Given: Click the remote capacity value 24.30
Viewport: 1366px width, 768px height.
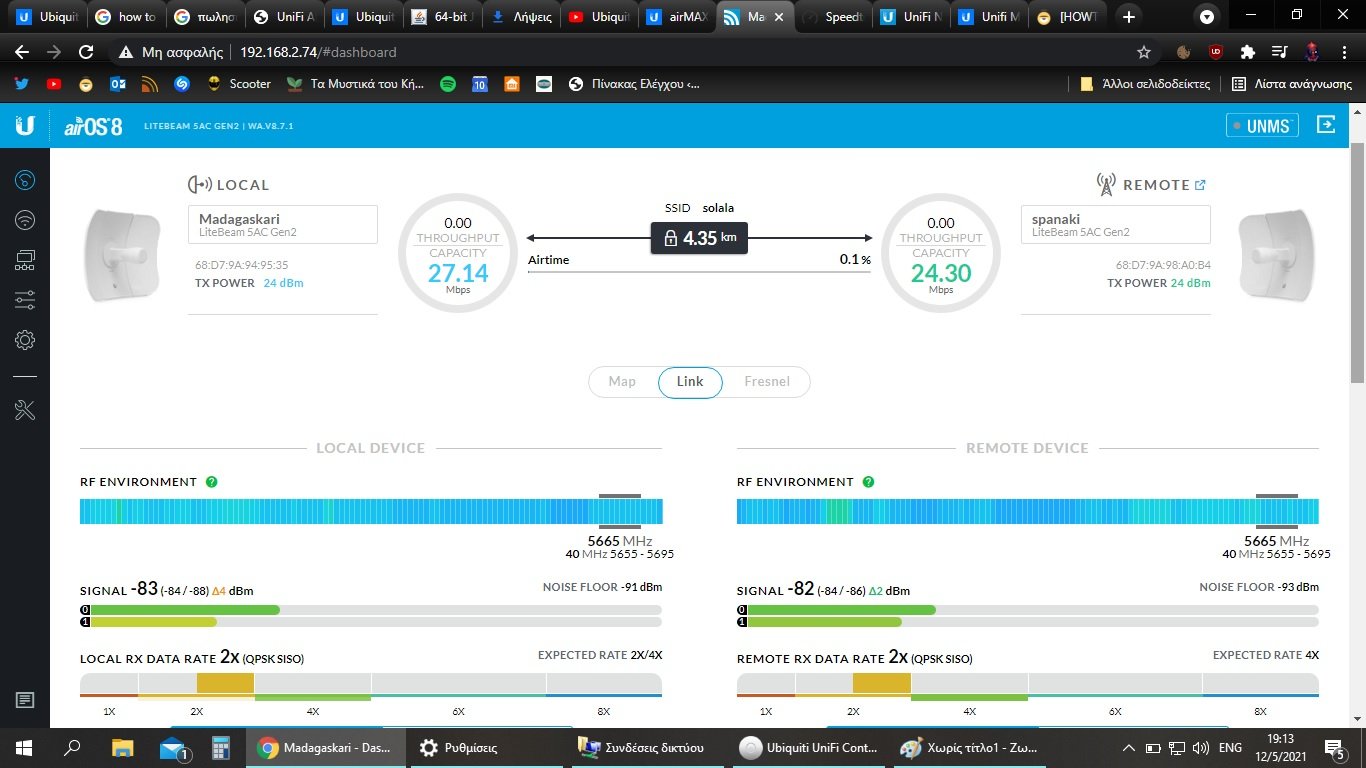Looking at the screenshot, I should (941, 273).
